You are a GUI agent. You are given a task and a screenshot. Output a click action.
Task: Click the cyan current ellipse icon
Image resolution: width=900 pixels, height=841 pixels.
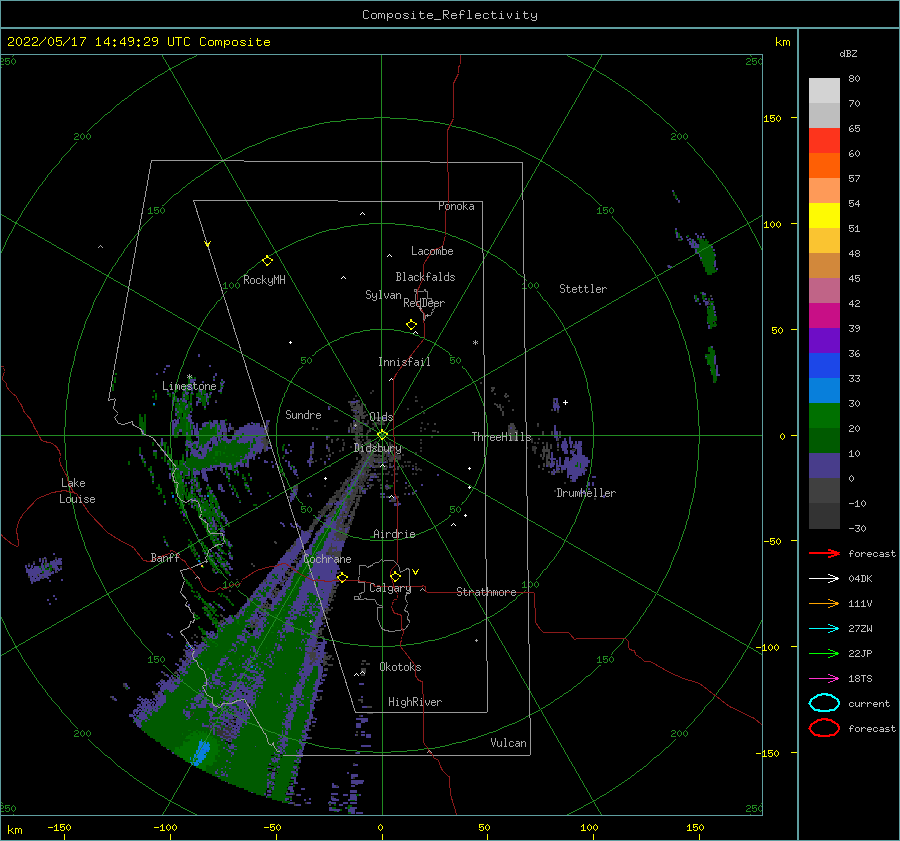pyautogui.click(x=824, y=703)
